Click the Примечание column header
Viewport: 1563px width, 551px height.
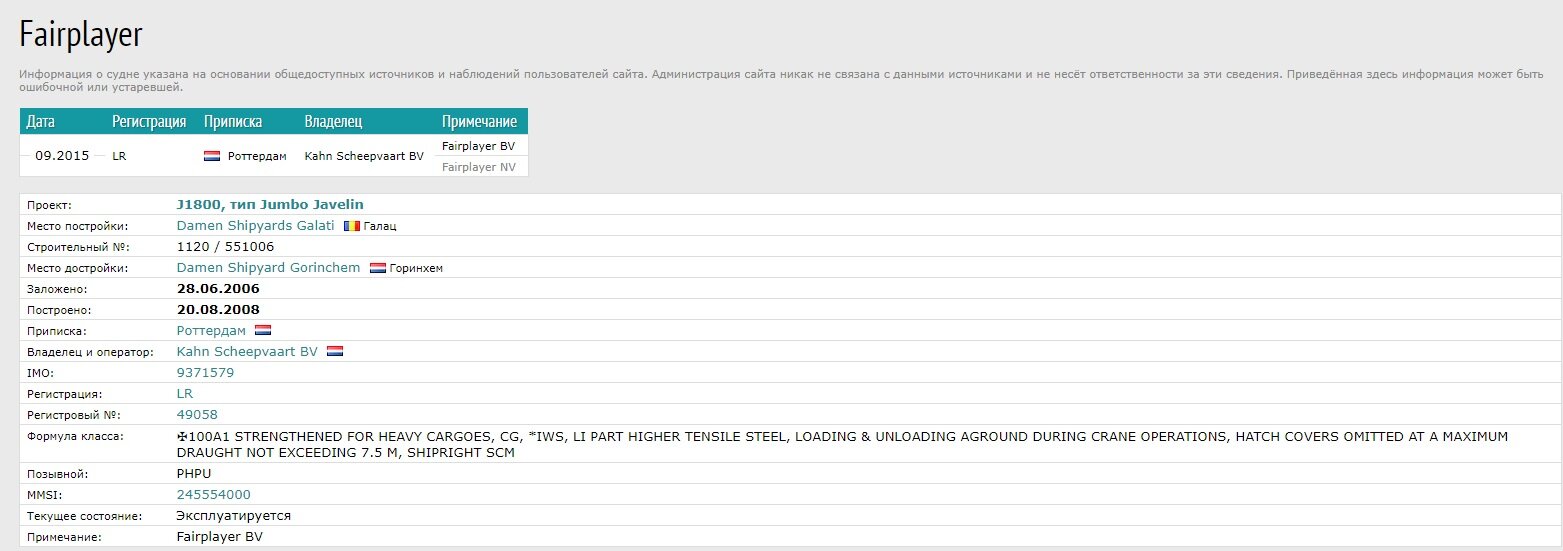click(x=479, y=122)
